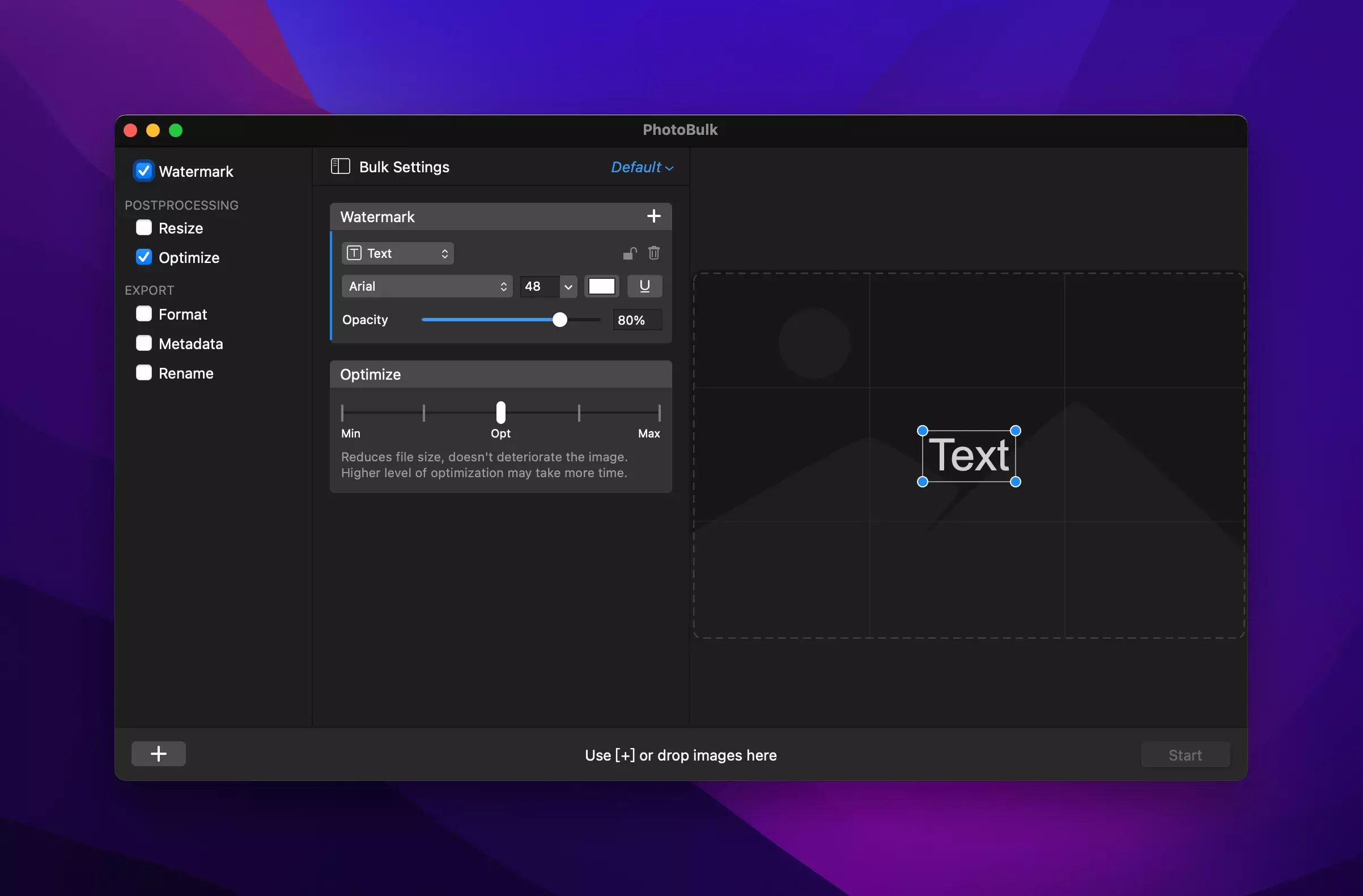Open the Default preset menu

[x=642, y=167]
